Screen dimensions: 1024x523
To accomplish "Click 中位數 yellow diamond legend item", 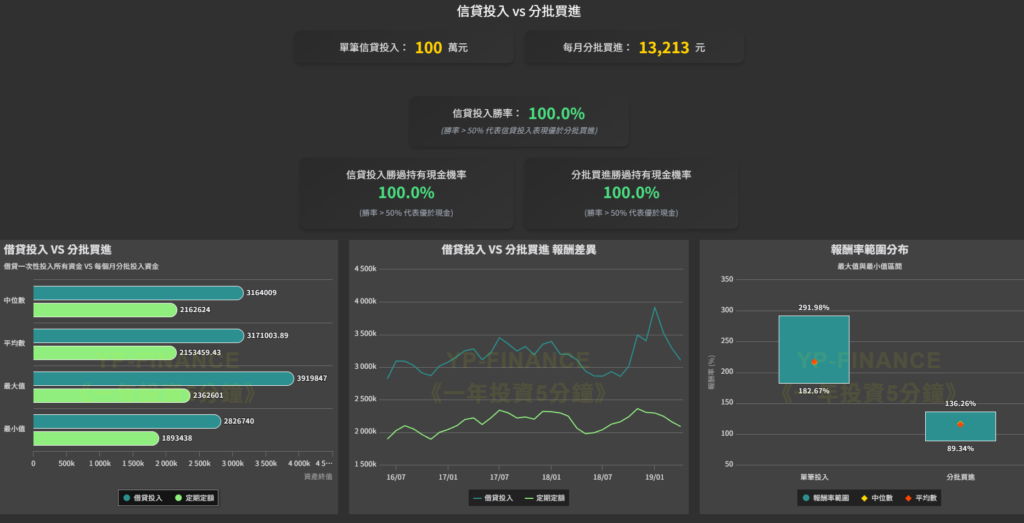I will pyautogui.click(x=881, y=497).
